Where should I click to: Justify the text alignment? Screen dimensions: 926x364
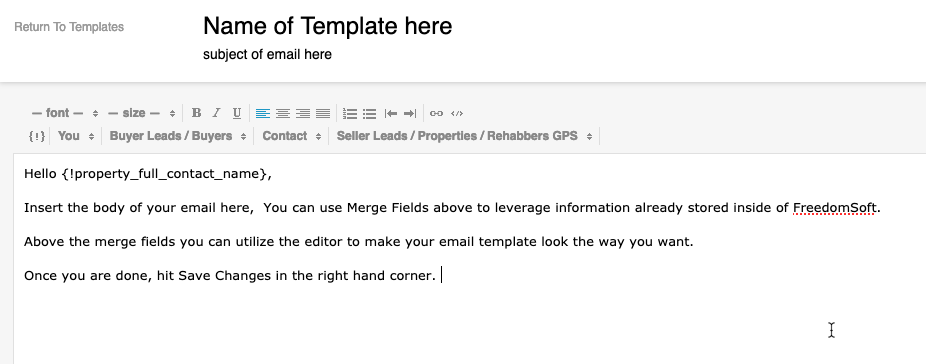[323, 113]
